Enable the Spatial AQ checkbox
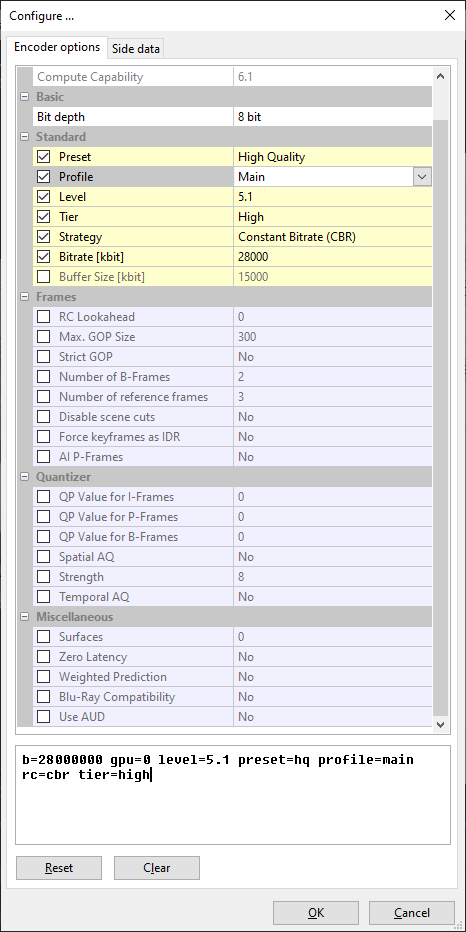This screenshot has height=932, width=466. pos(43,557)
